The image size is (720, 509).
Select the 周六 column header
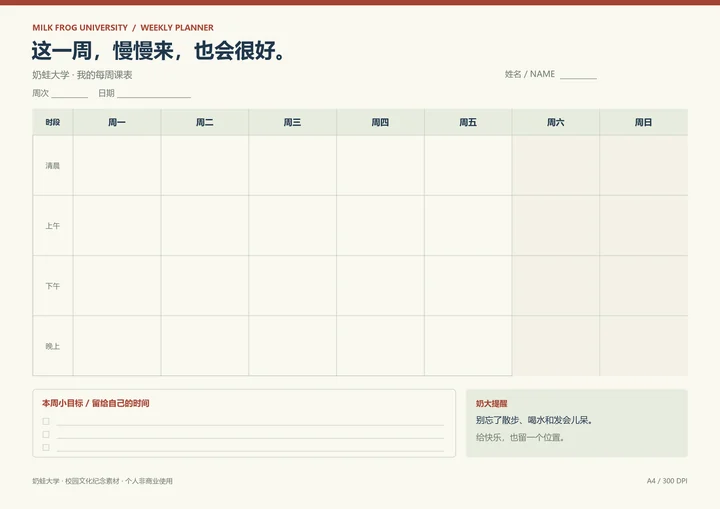(556, 122)
